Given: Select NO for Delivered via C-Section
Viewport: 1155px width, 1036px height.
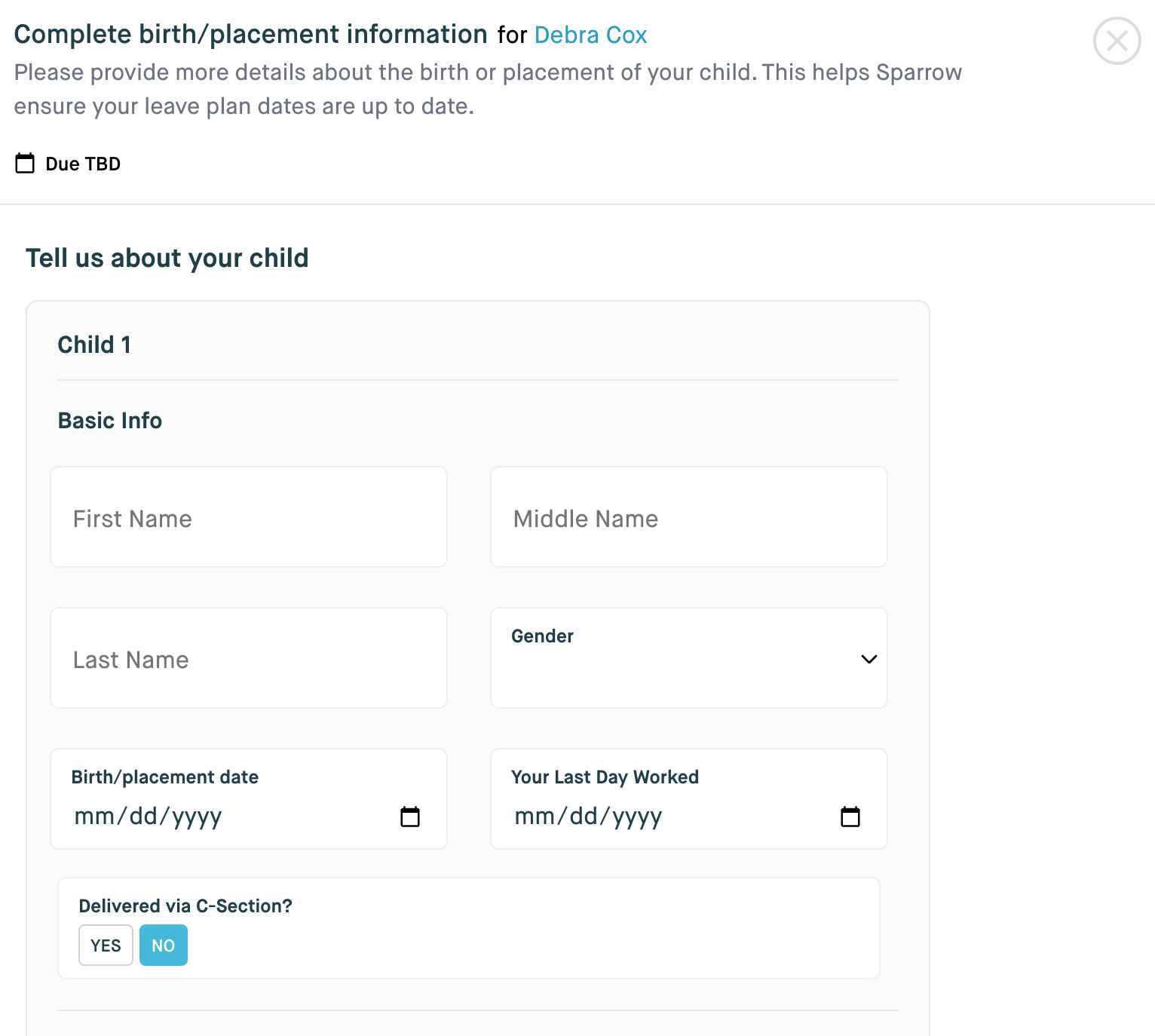Looking at the screenshot, I should point(163,945).
